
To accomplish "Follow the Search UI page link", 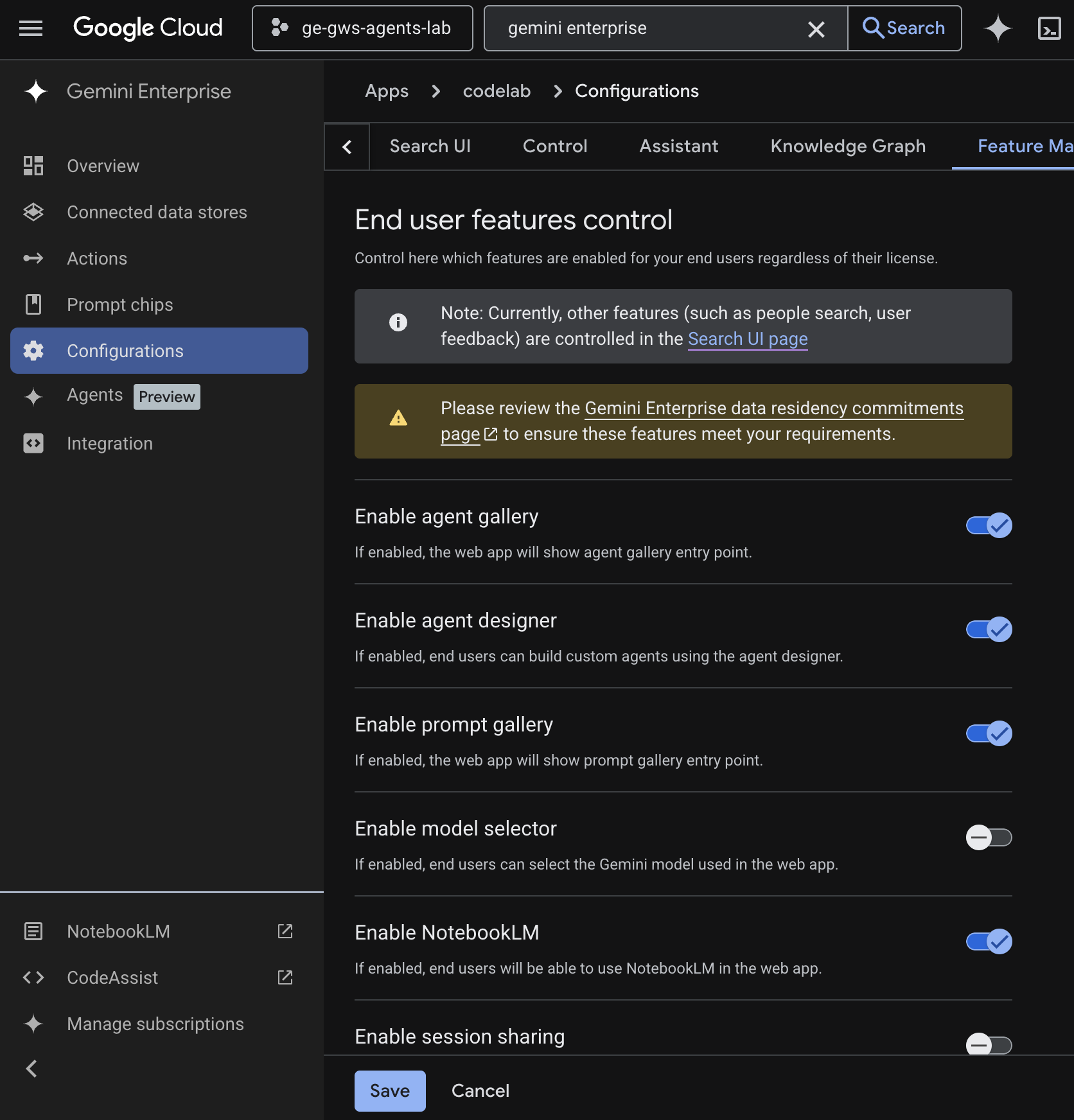I will tap(747, 339).
